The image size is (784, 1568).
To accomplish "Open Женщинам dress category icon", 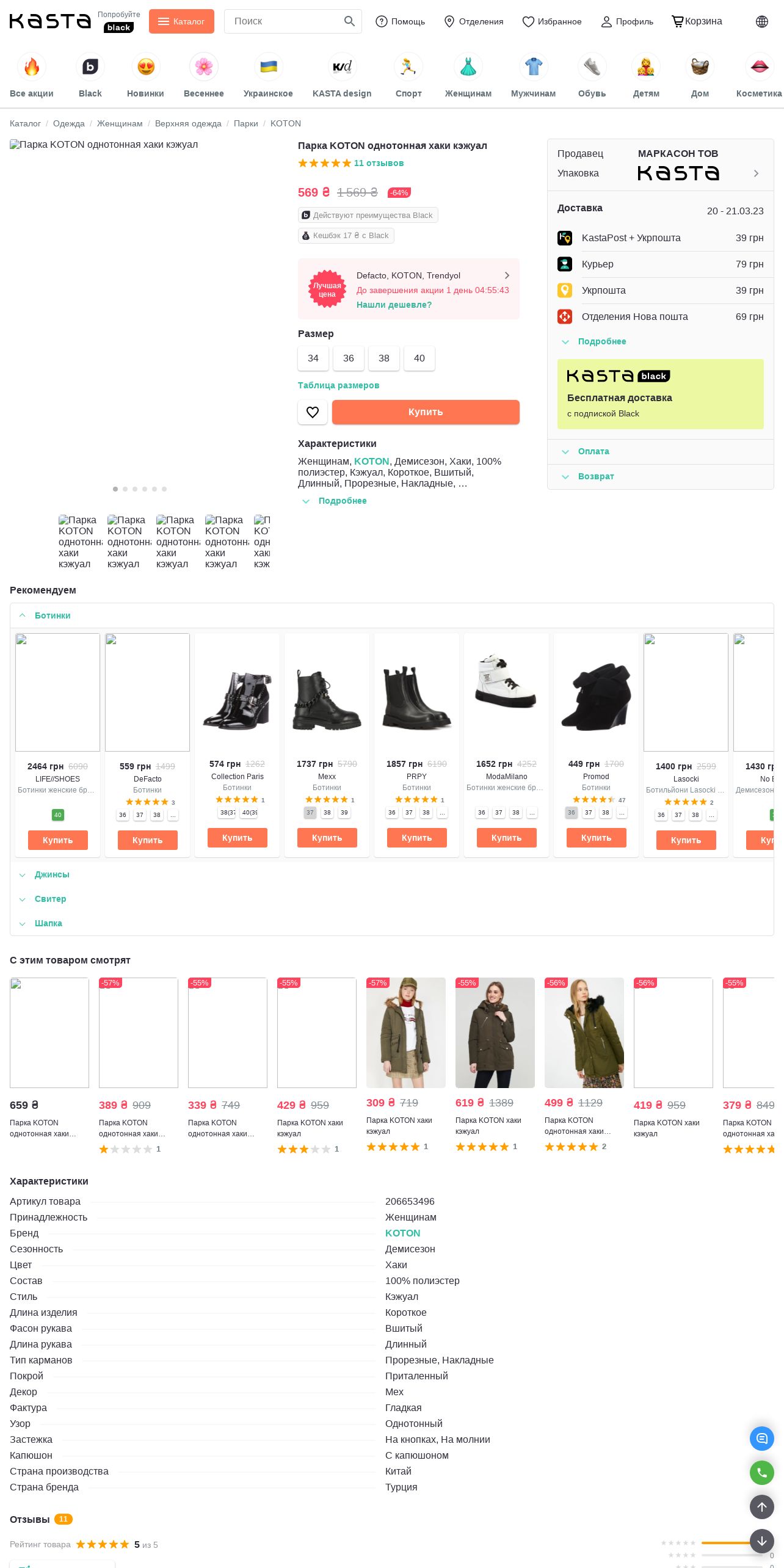I will (x=468, y=67).
